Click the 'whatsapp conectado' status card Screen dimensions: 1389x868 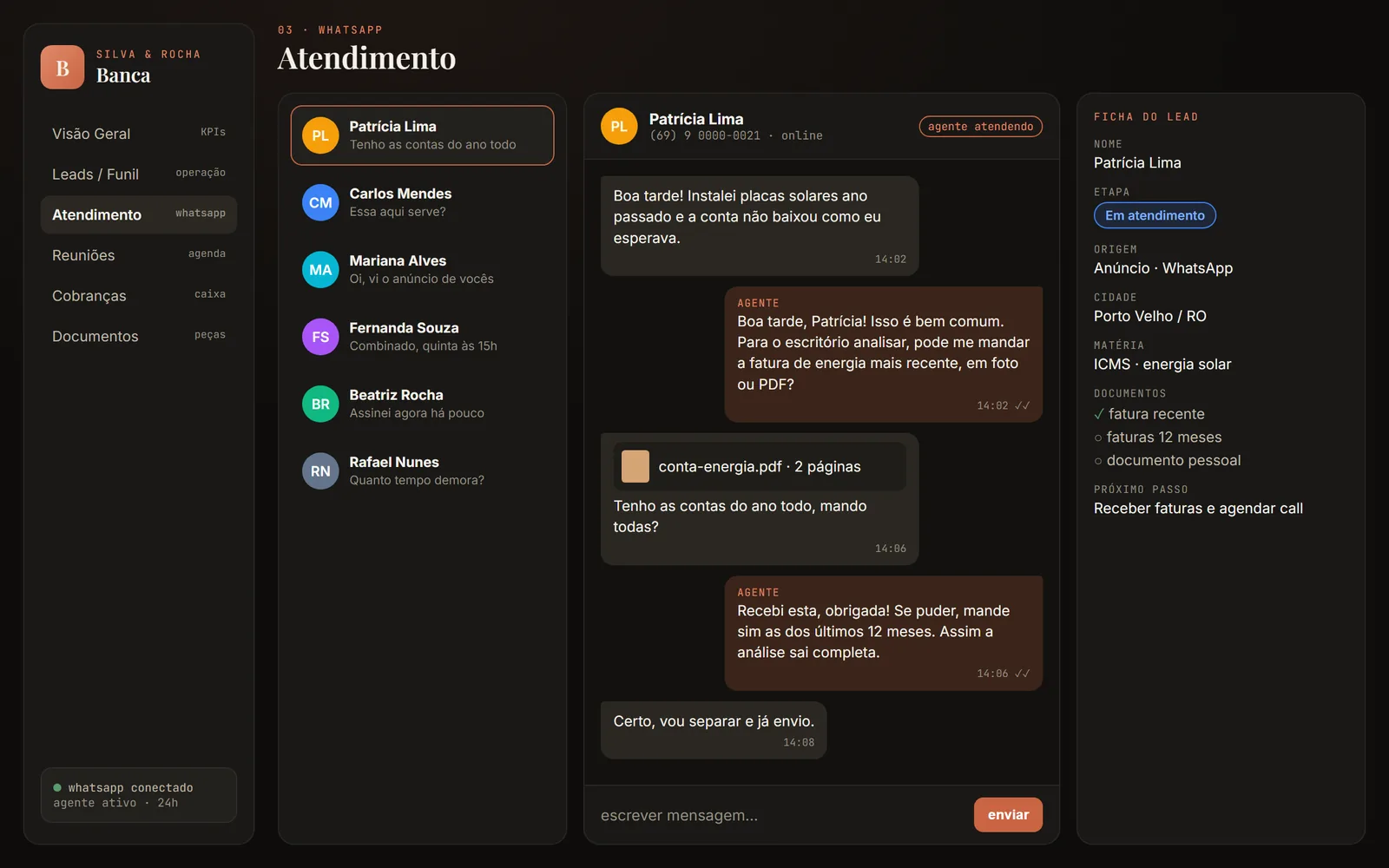139,795
